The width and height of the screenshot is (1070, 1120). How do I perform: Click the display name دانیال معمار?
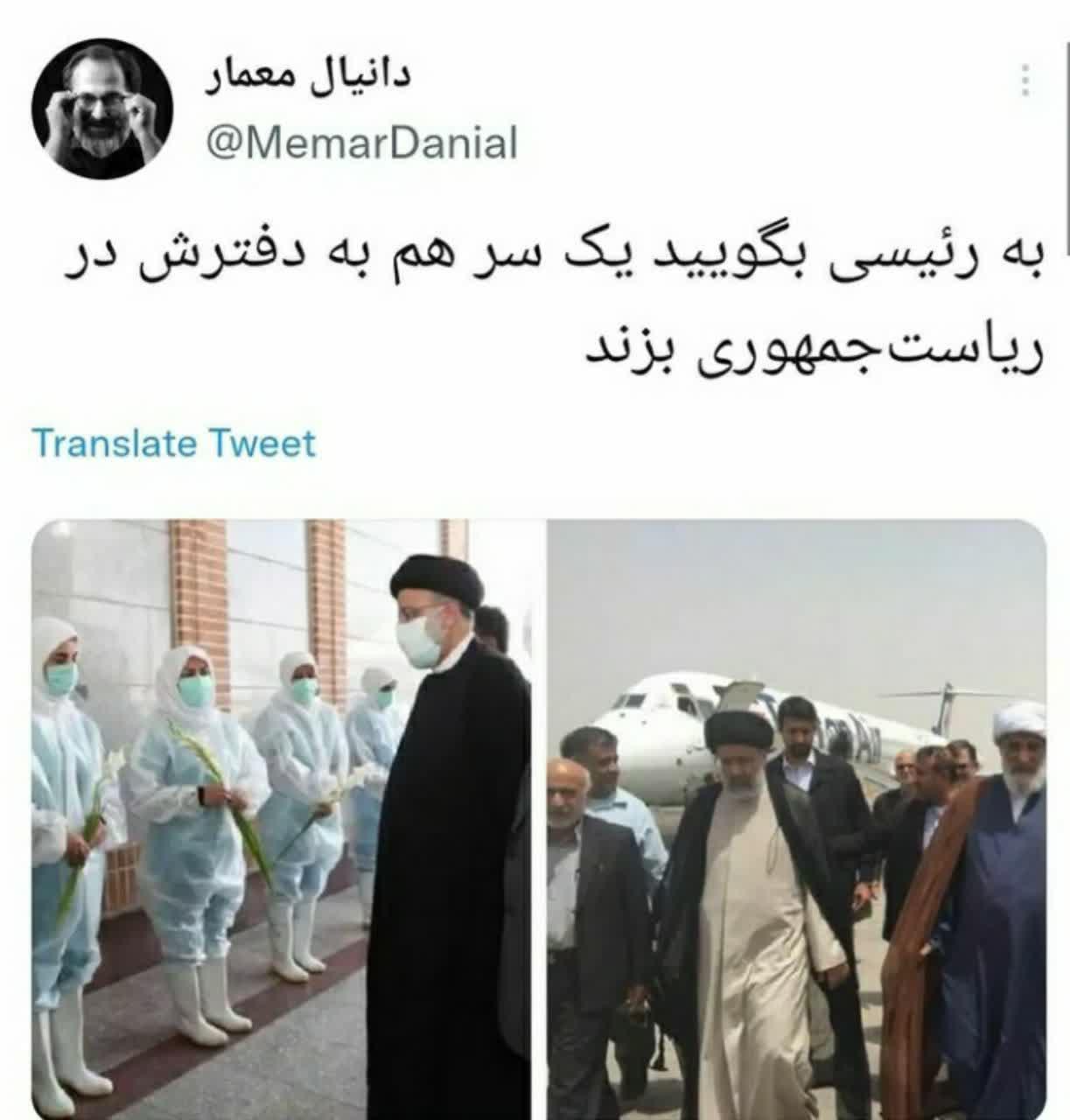(308, 77)
